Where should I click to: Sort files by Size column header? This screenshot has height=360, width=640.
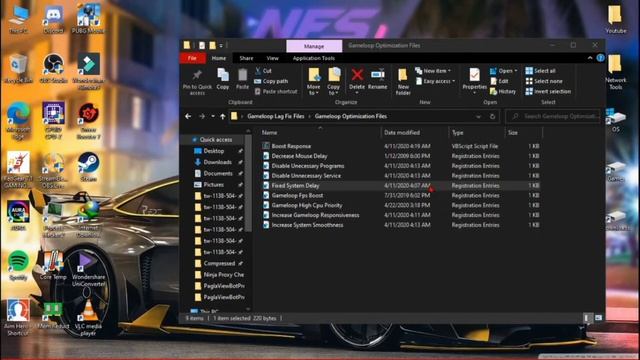click(x=523, y=133)
